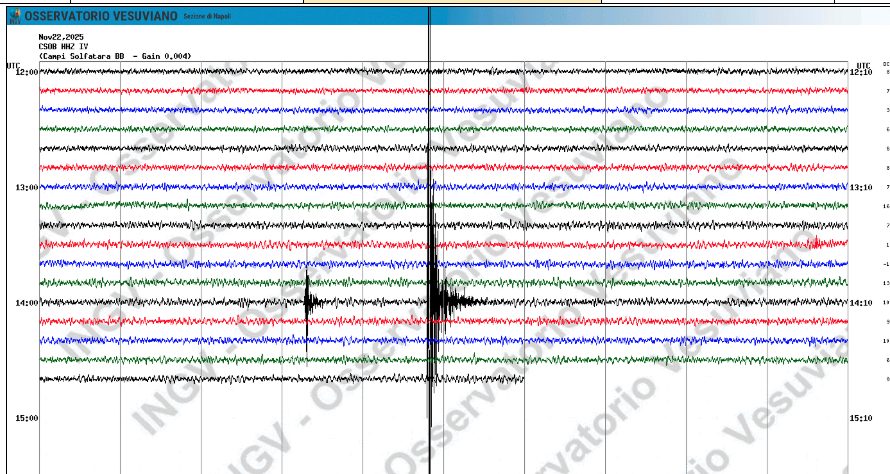The image size is (890, 474).
Task: Click the 15:10 time label
Action: coord(861,418)
